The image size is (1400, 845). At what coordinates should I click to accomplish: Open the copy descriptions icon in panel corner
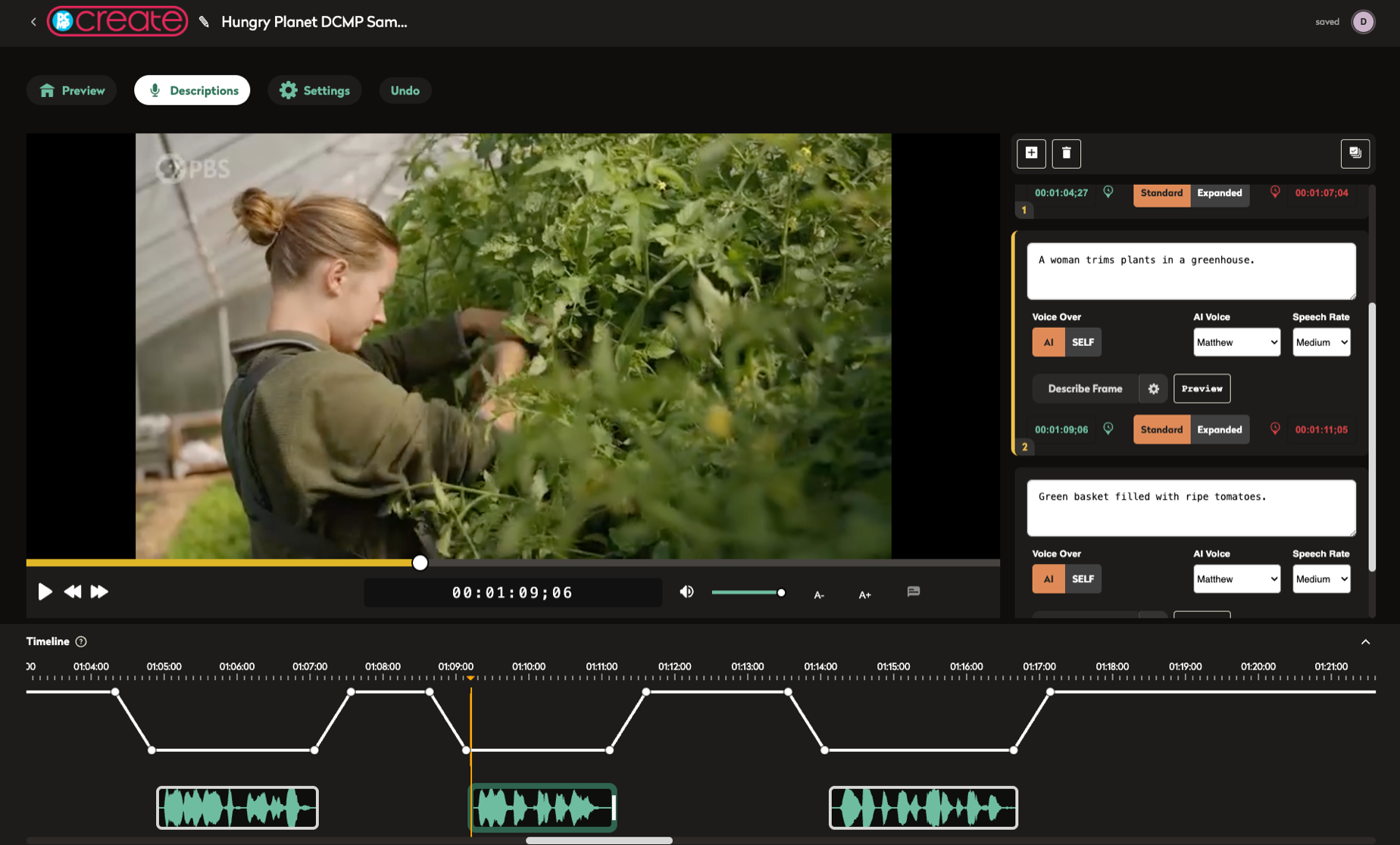click(x=1355, y=153)
